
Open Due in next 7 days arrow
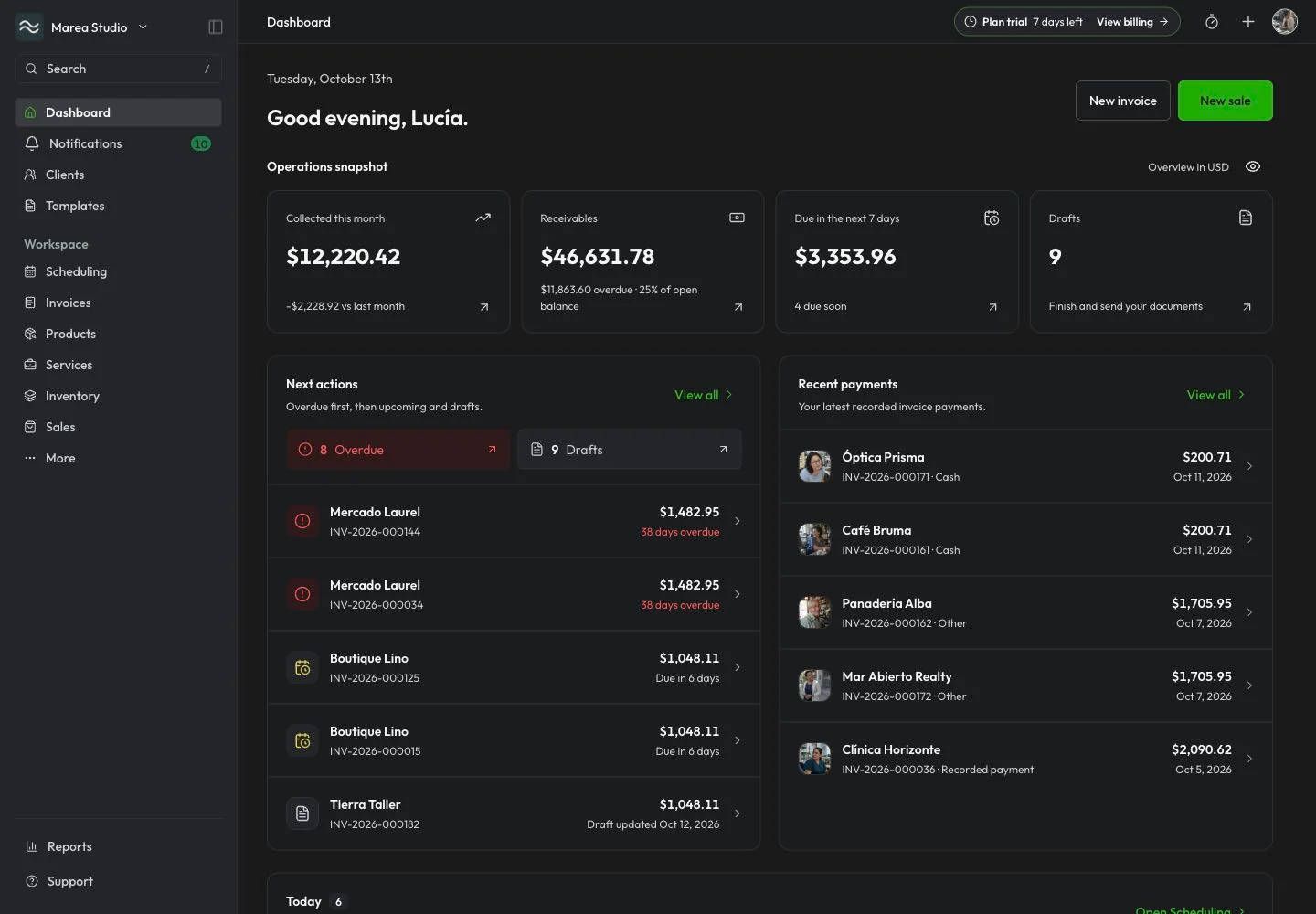[x=992, y=307]
